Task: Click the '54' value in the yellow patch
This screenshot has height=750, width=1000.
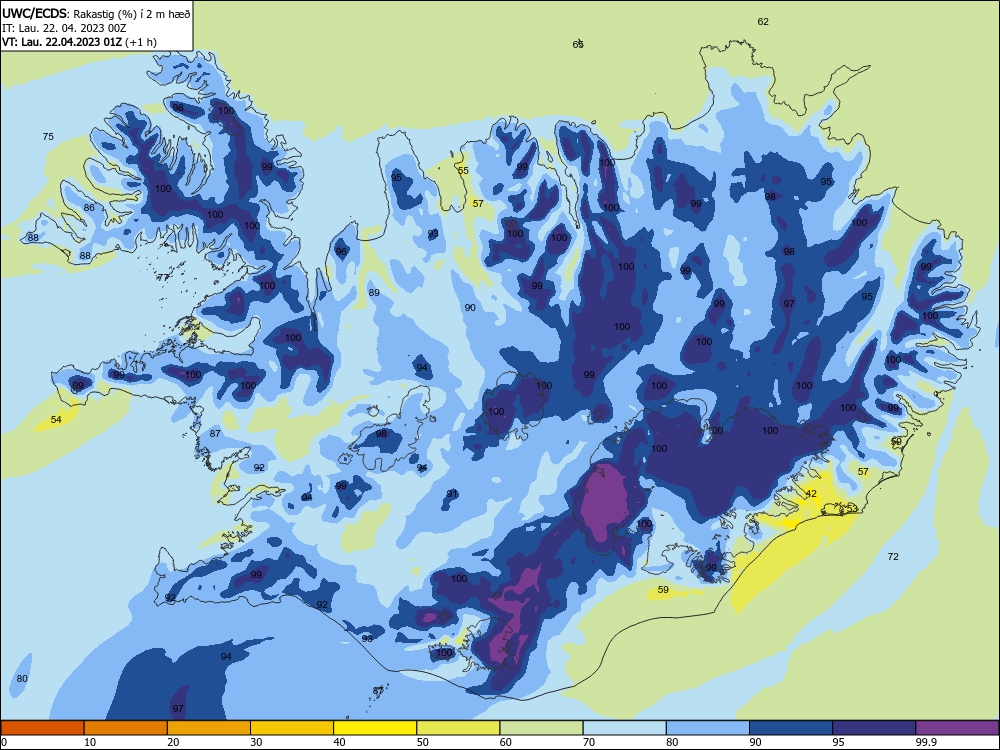Action: pos(56,420)
